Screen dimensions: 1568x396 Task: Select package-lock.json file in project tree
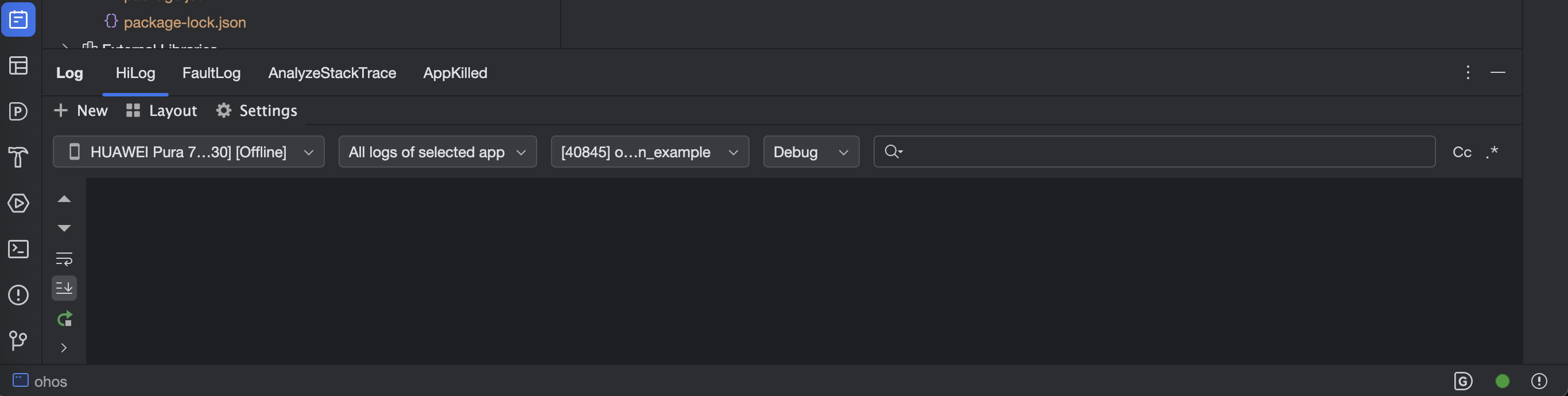coord(184,22)
